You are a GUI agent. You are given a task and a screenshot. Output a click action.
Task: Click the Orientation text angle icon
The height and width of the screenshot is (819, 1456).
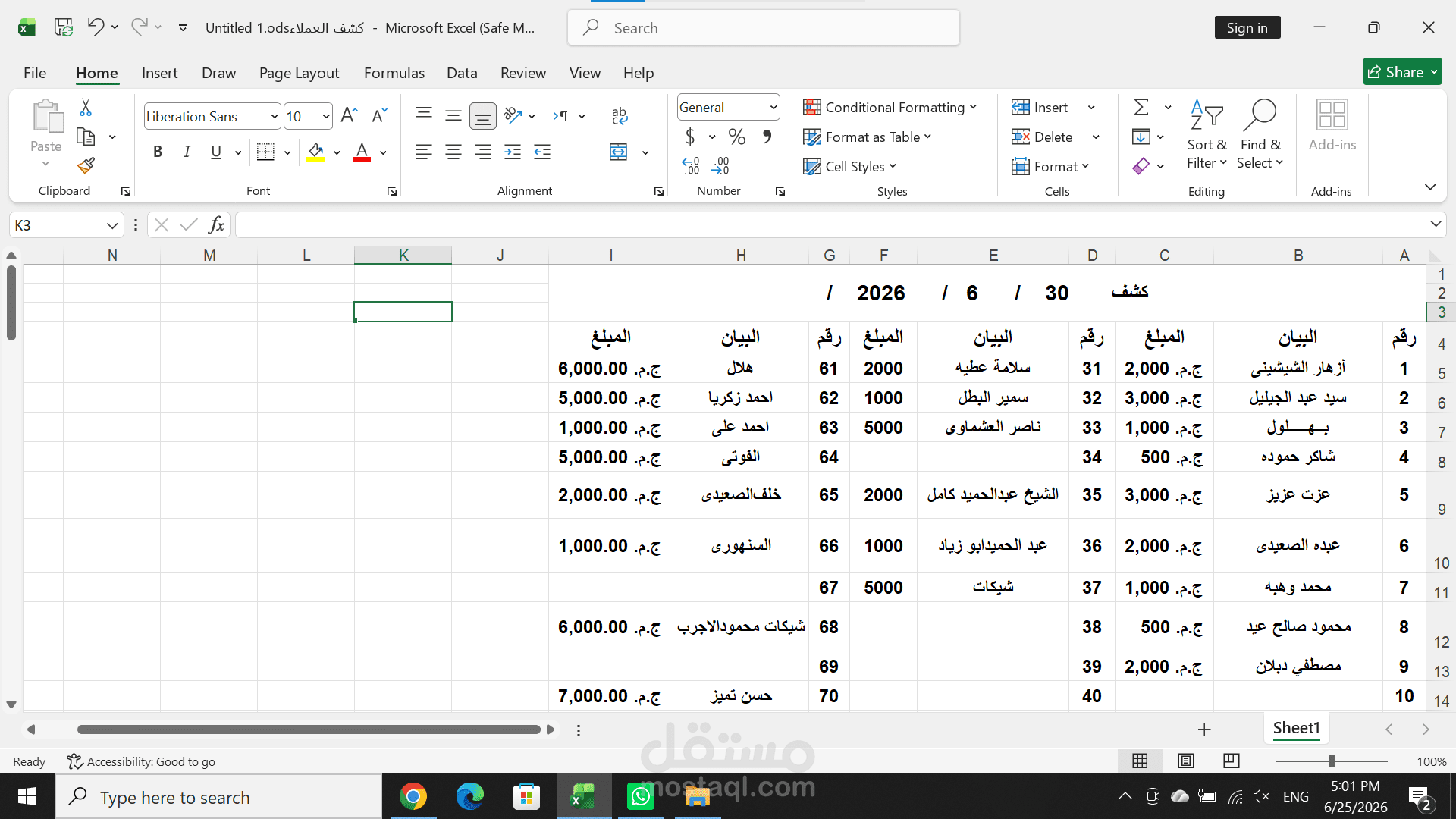513,115
